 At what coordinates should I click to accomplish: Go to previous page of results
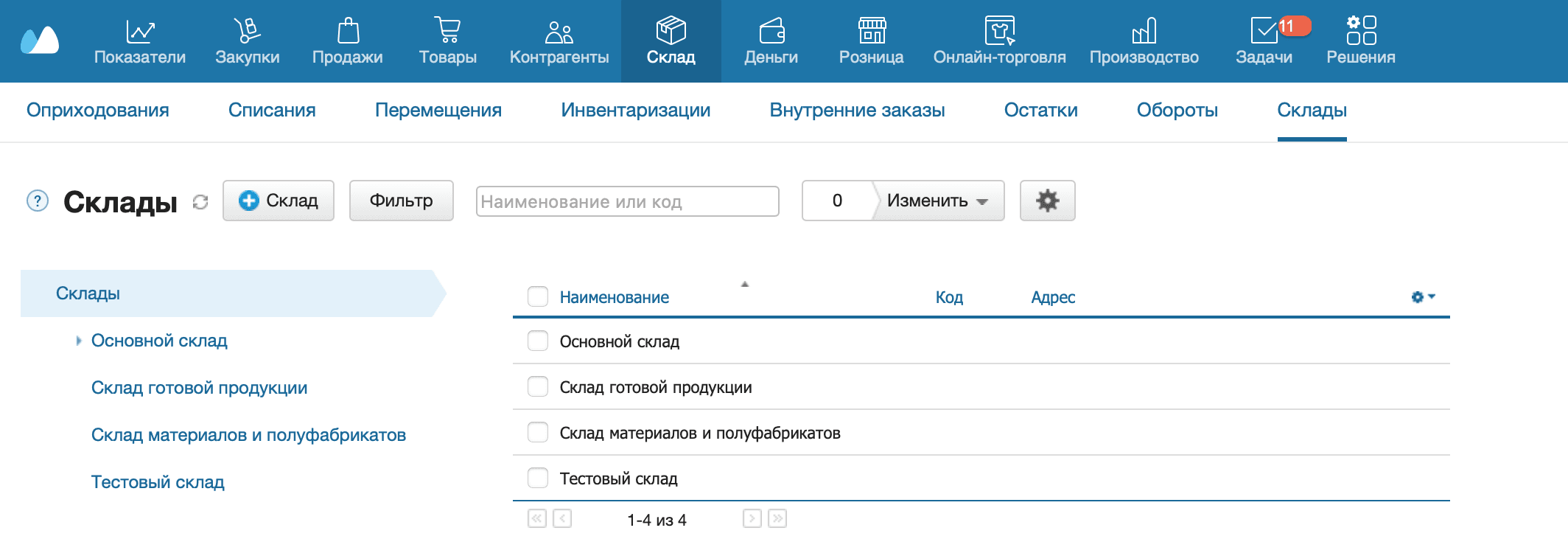click(562, 518)
